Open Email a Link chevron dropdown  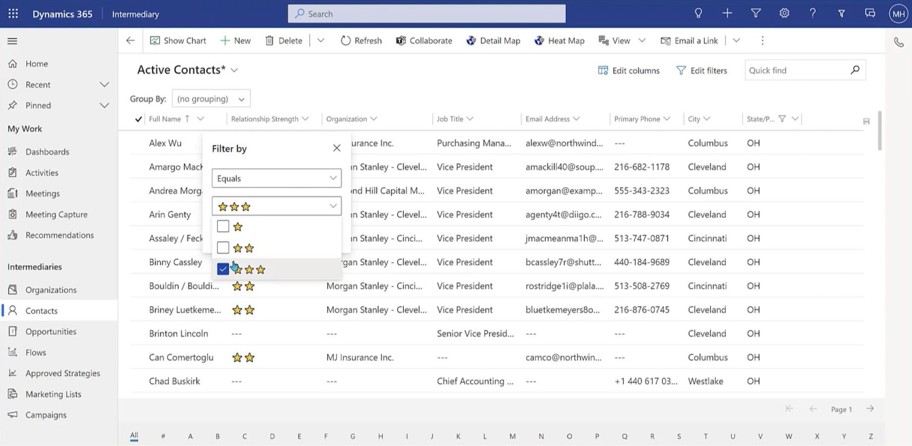(736, 41)
